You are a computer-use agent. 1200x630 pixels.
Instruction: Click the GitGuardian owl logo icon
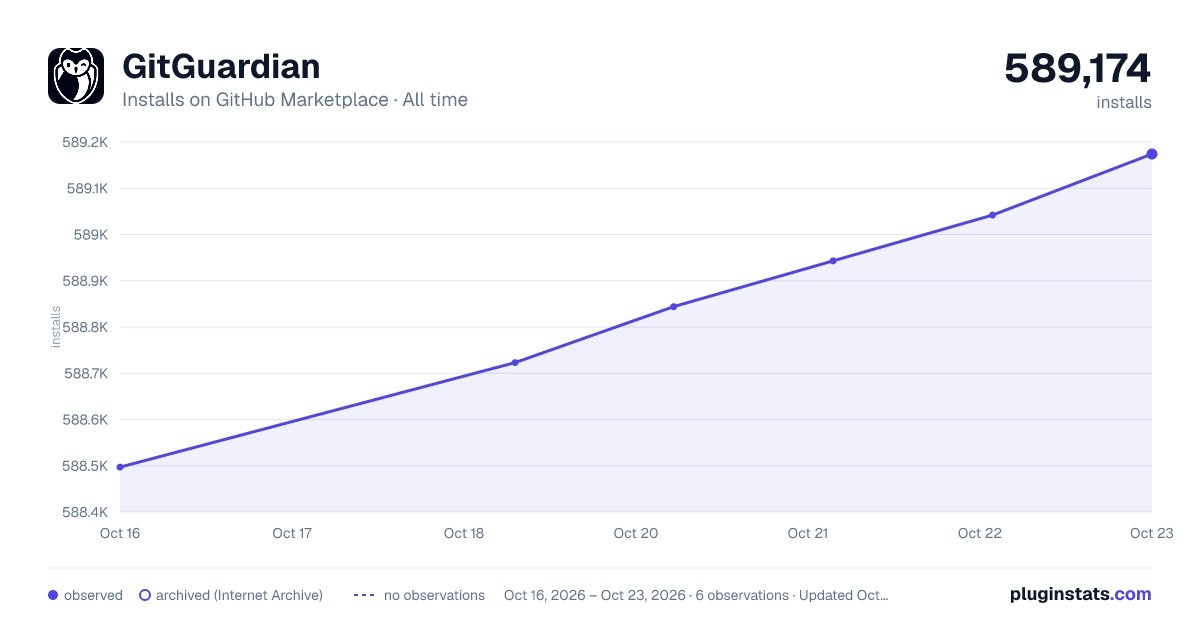tap(76, 76)
